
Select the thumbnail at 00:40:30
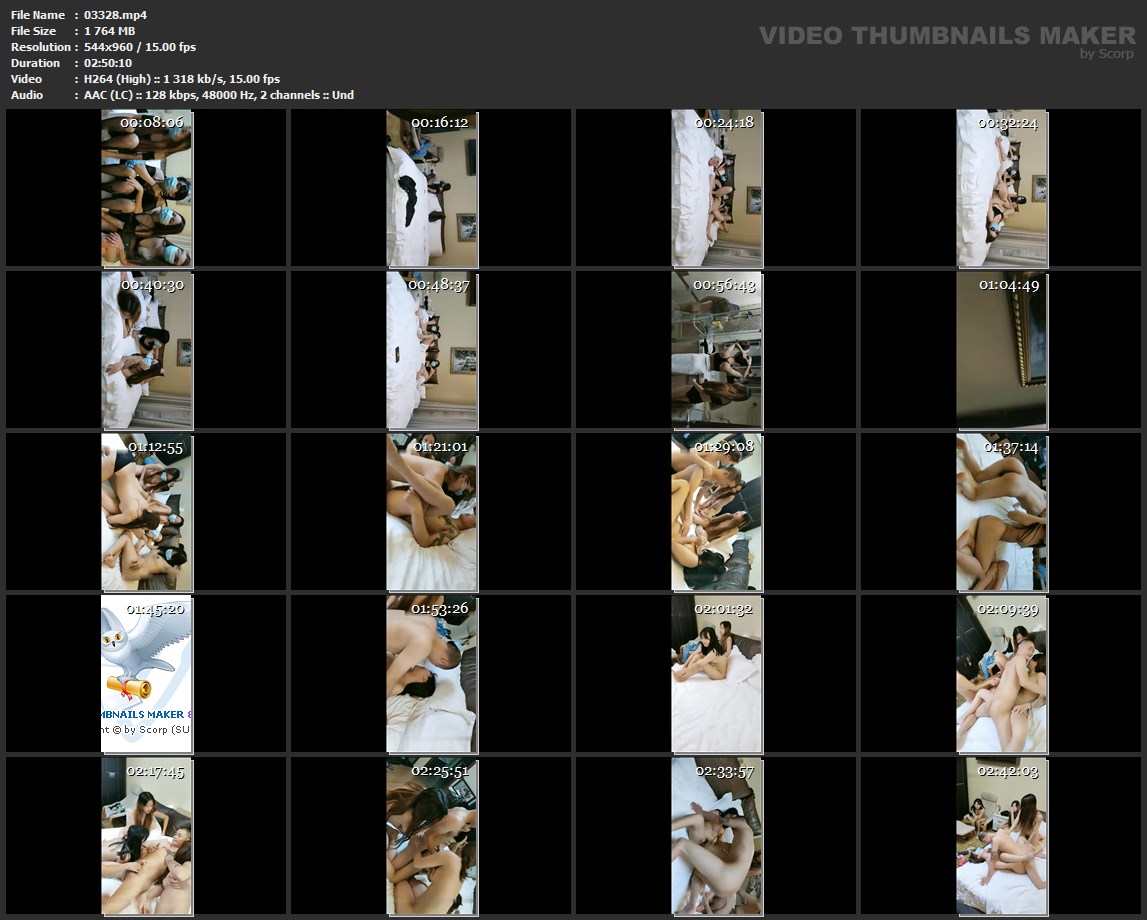146,350
